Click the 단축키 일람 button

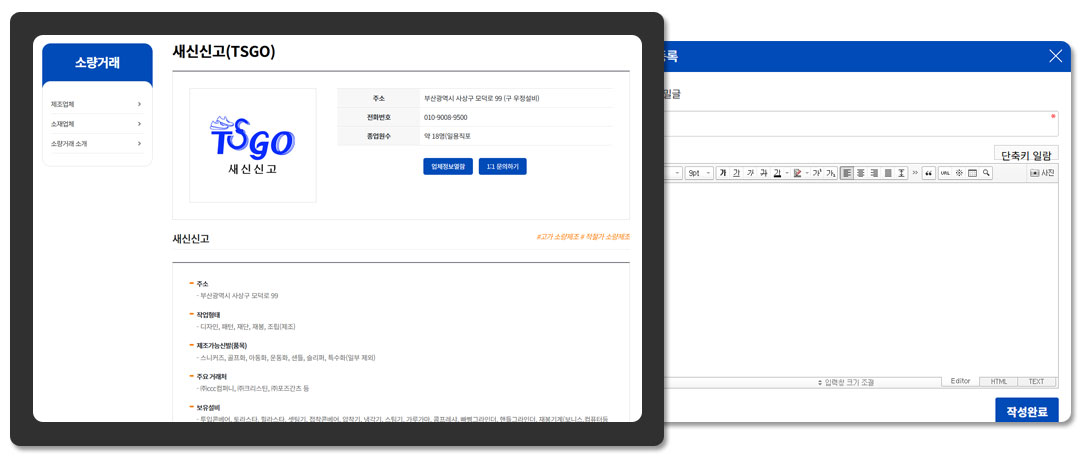coord(1026,155)
